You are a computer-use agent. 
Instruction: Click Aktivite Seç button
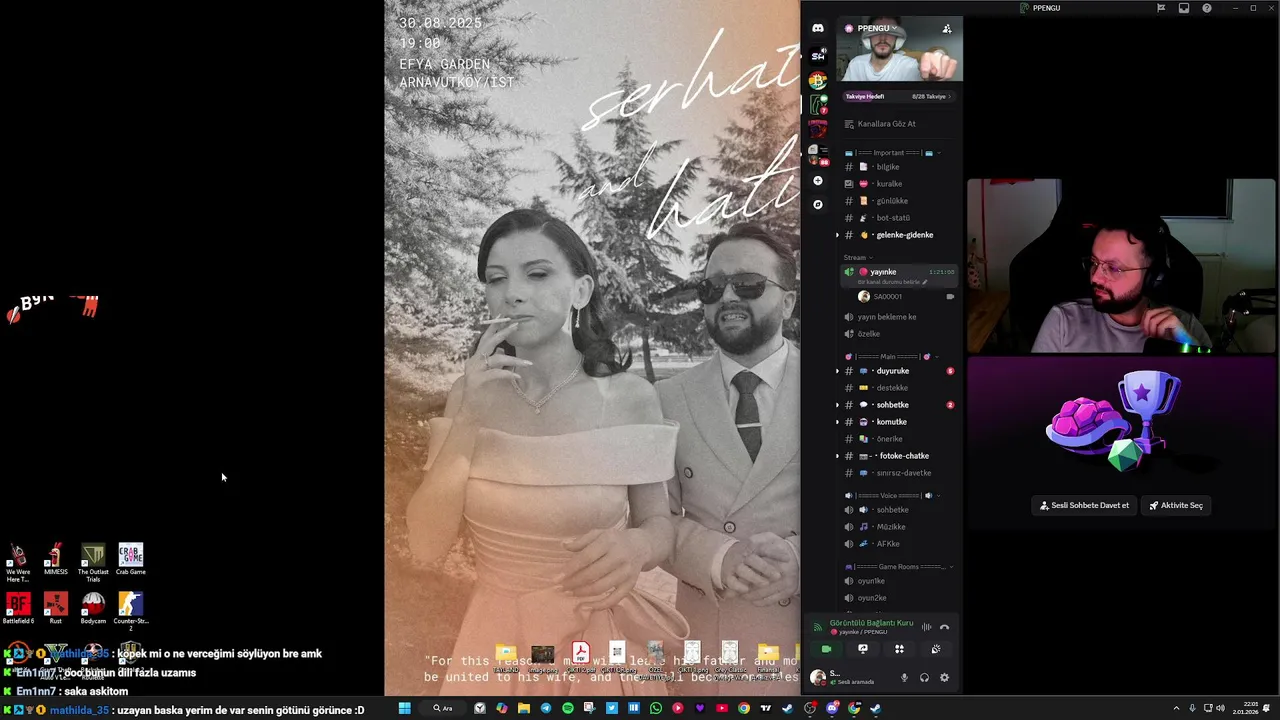click(1176, 506)
